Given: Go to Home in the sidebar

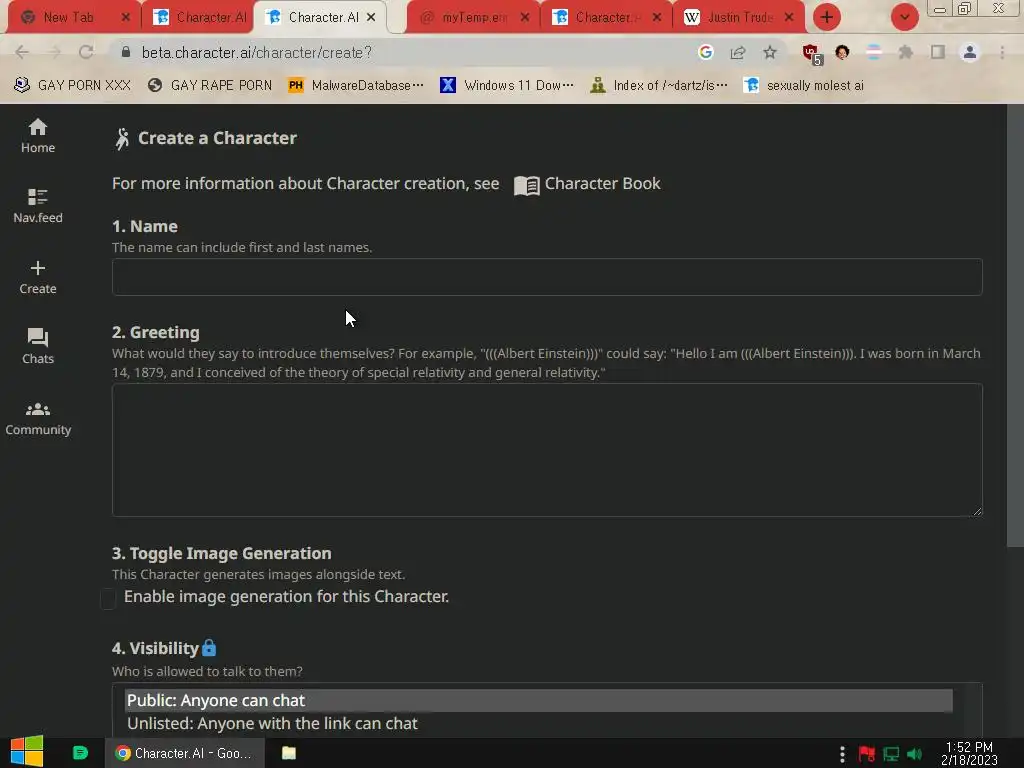Looking at the screenshot, I should (38, 136).
